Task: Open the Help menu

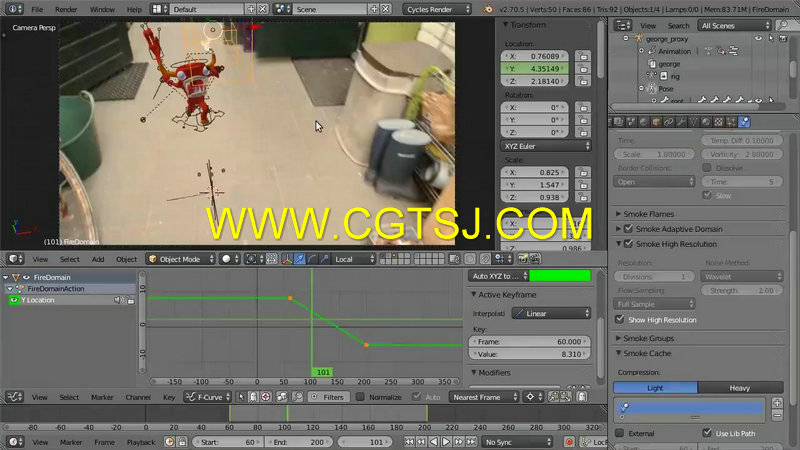Action: (x=134, y=9)
